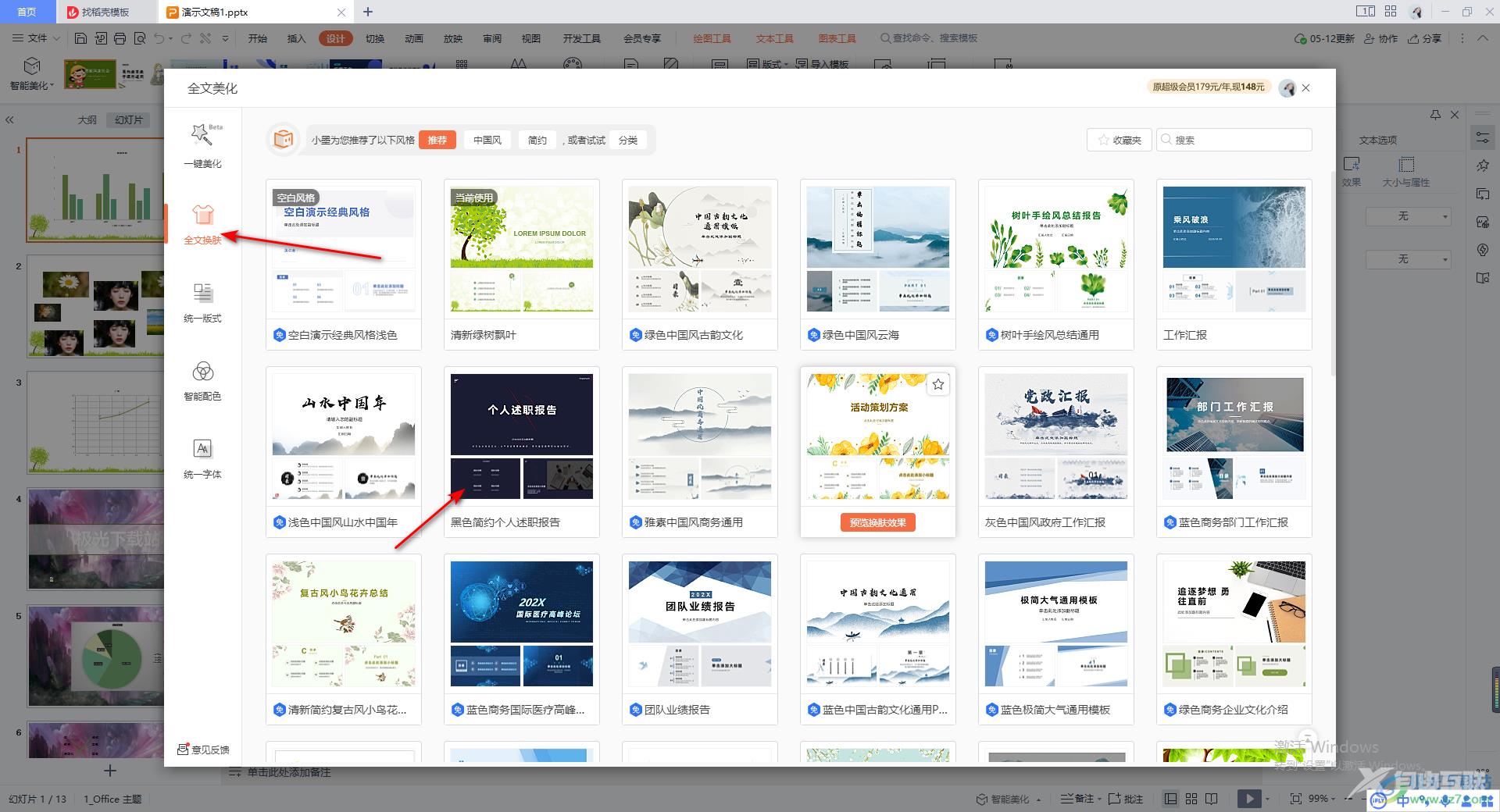Screen dimensions: 1500x812
Task: Choose the 蓝色商务国际医疗高峰 template
Action: [522, 639]
